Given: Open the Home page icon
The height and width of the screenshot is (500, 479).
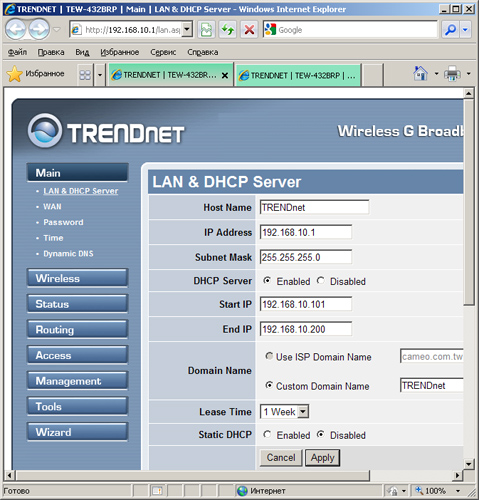Looking at the screenshot, I should pos(420,73).
